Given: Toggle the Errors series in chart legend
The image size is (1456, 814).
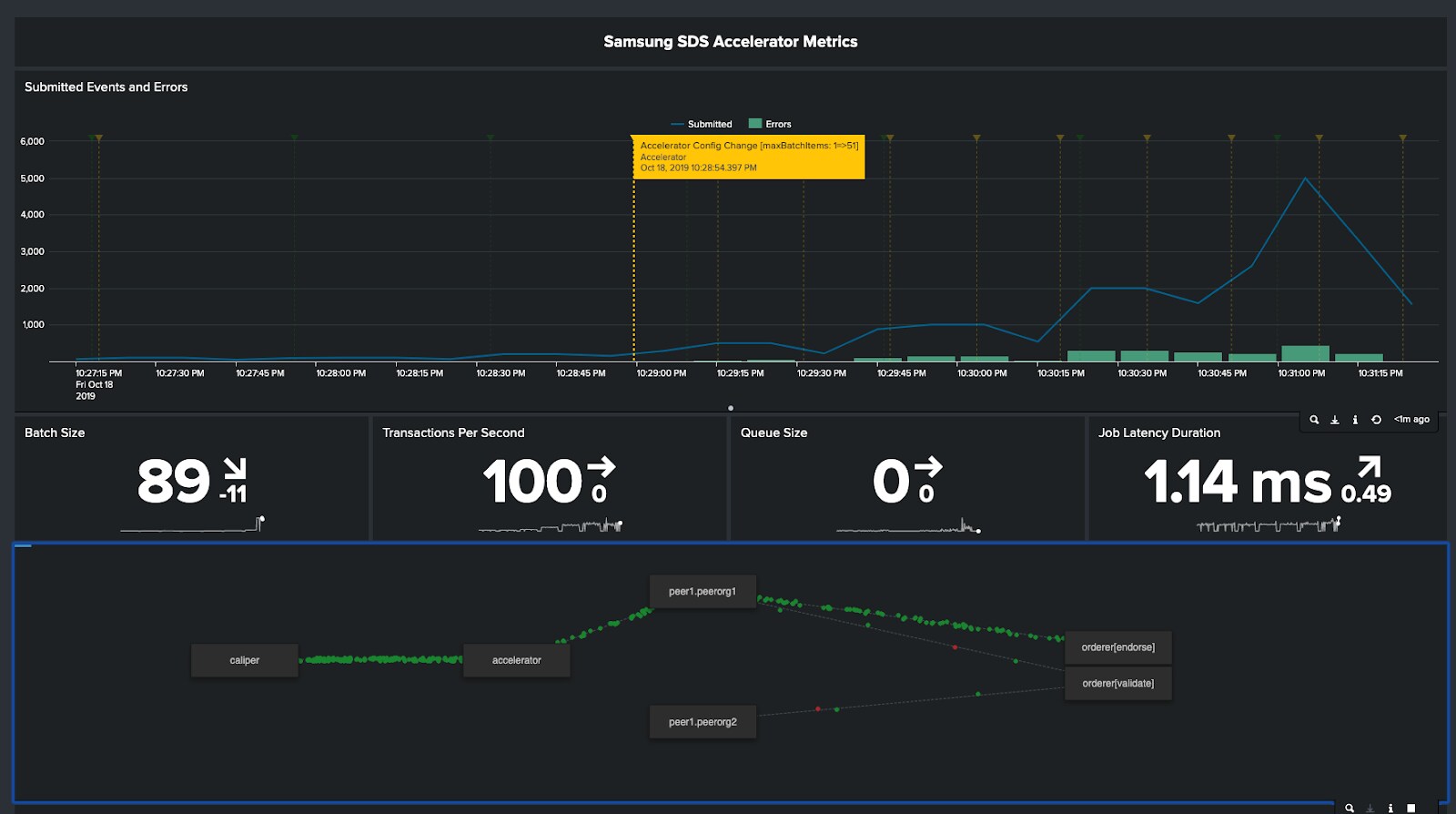Looking at the screenshot, I should coord(770,124).
